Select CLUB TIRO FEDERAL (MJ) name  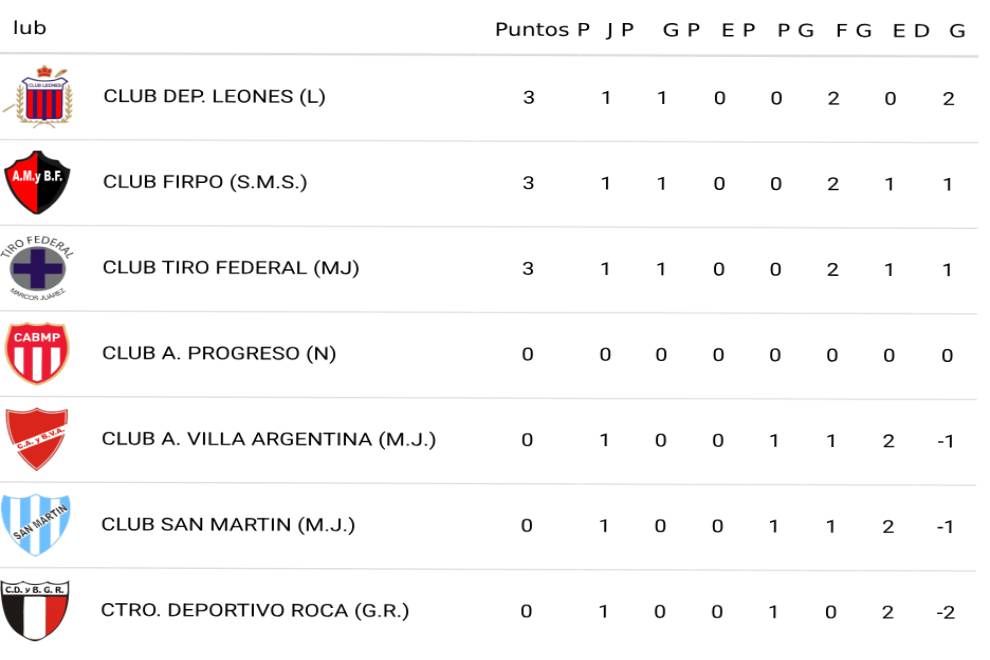(x=230, y=268)
